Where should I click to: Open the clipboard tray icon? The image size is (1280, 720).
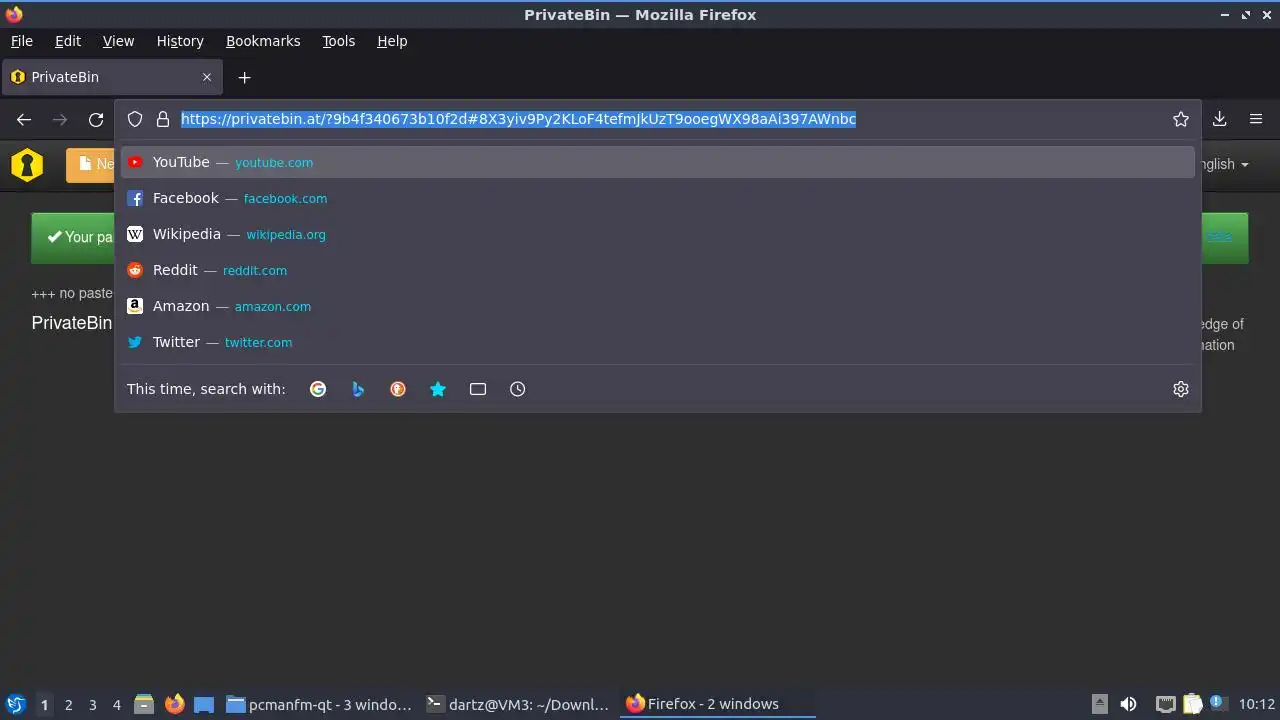1193,704
